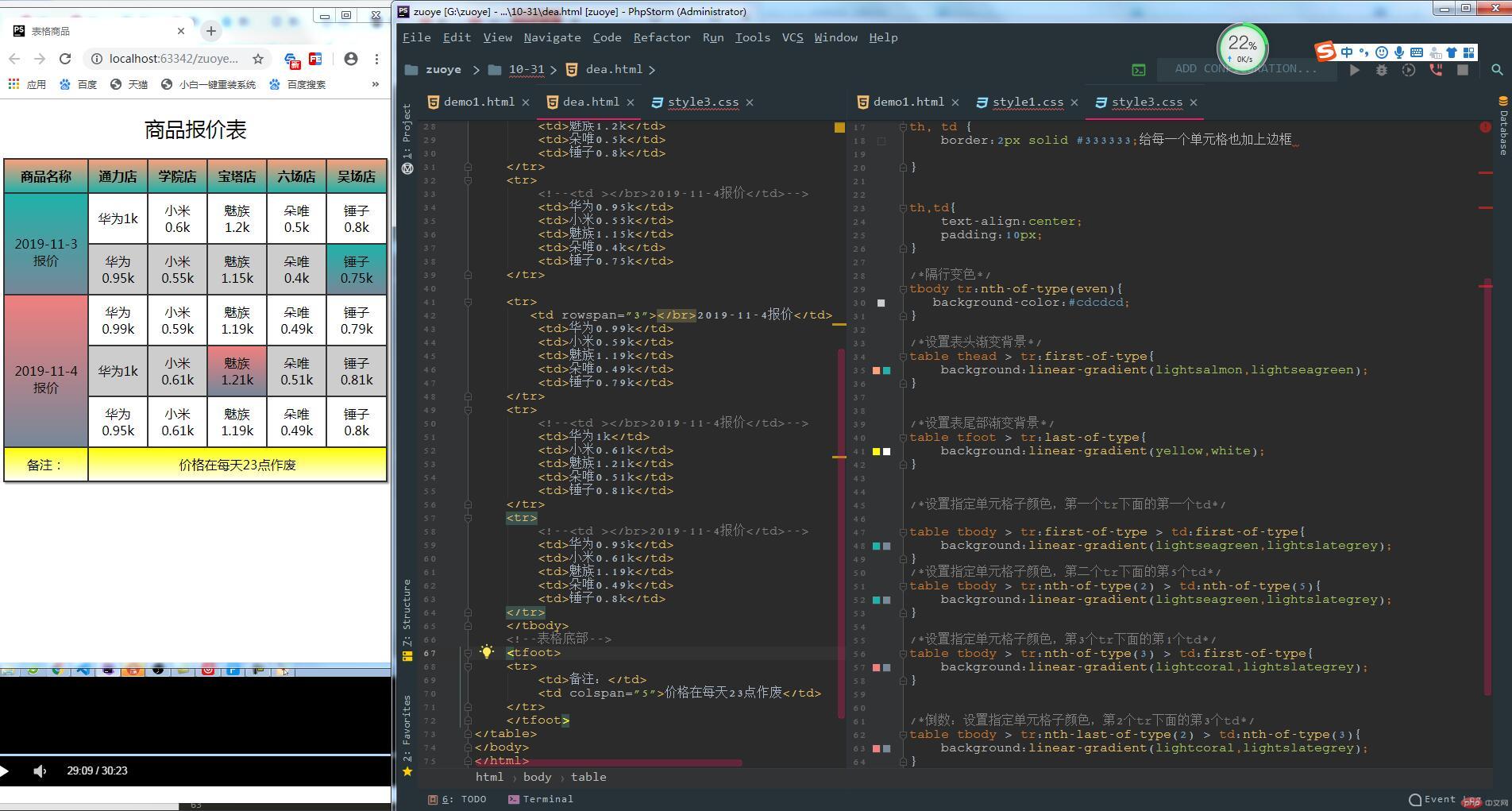
Task: Click the lightbulb intention icon at line 67
Action: tap(487, 652)
